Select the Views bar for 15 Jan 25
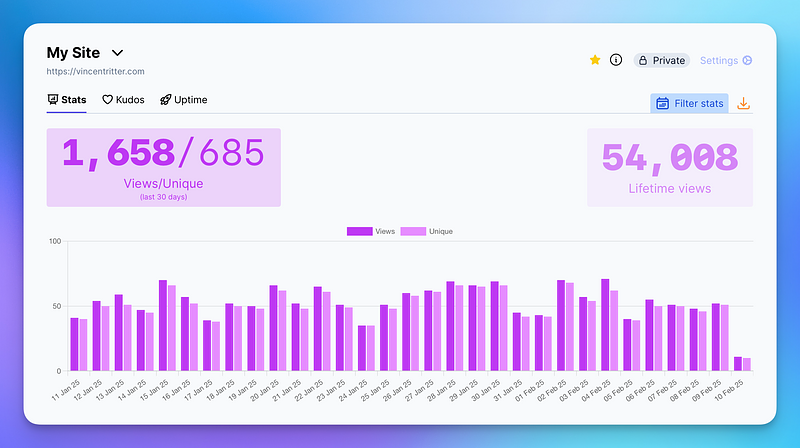The width and height of the screenshot is (800, 448). coord(163,326)
